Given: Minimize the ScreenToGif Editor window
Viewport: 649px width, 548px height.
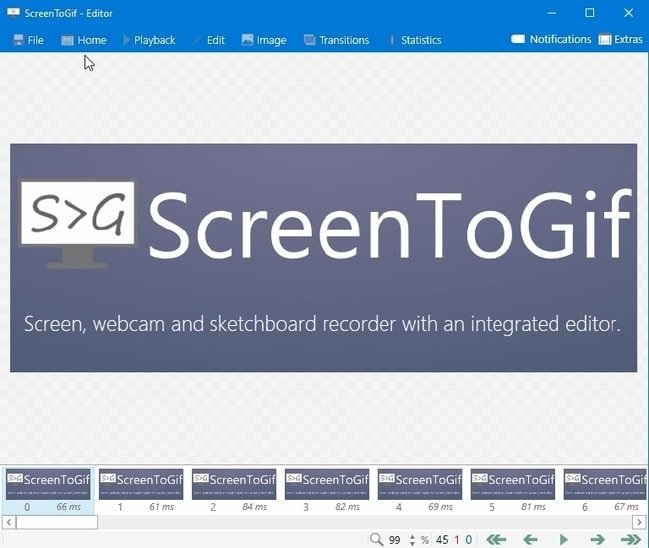Looking at the screenshot, I should pos(551,13).
